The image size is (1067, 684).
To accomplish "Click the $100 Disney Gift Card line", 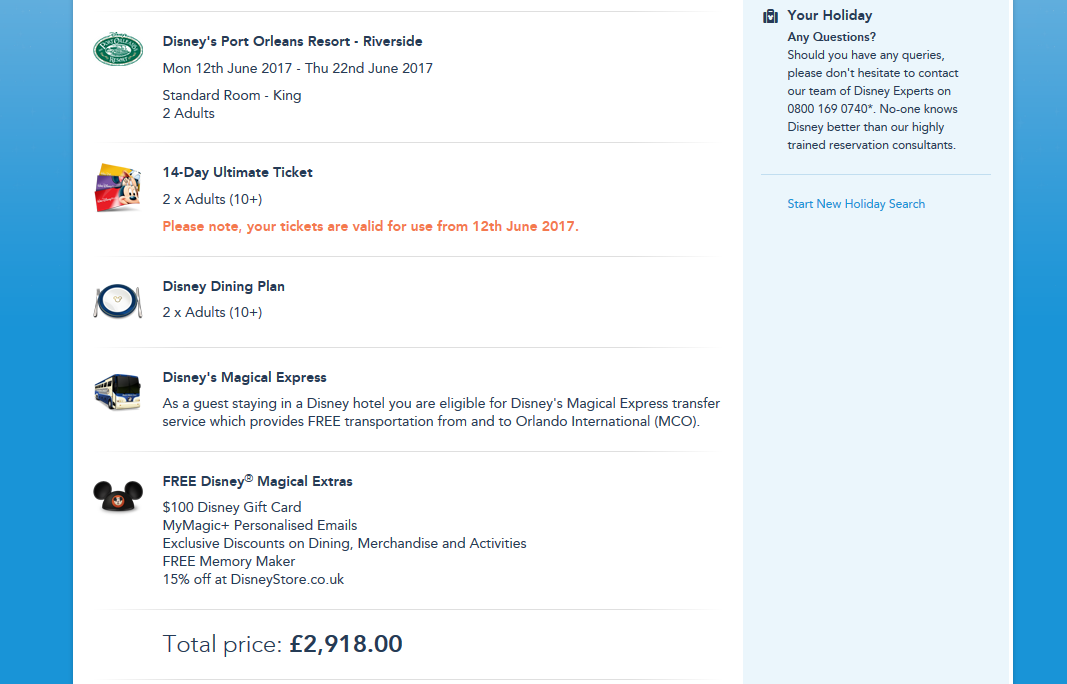I will pos(232,507).
